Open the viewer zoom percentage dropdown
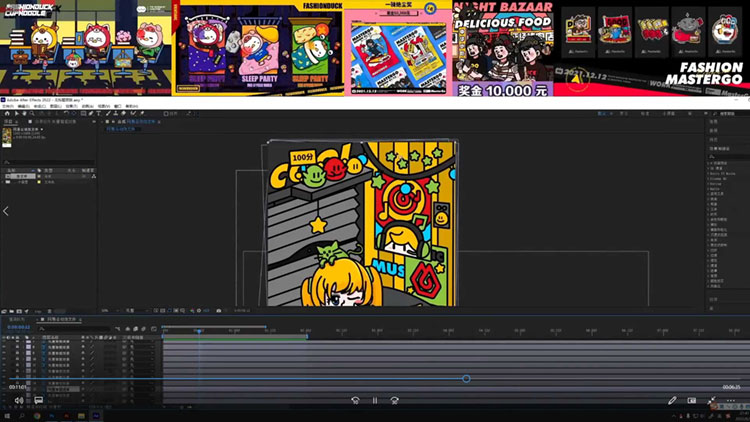 106,310
